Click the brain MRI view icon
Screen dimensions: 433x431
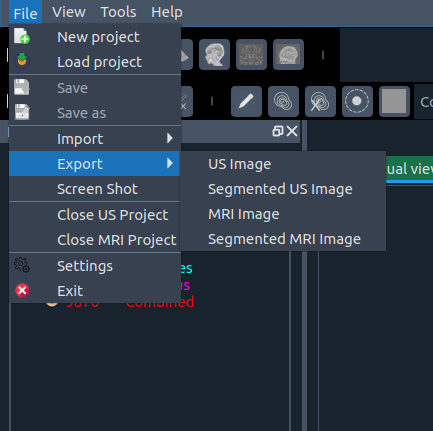coord(288,54)
